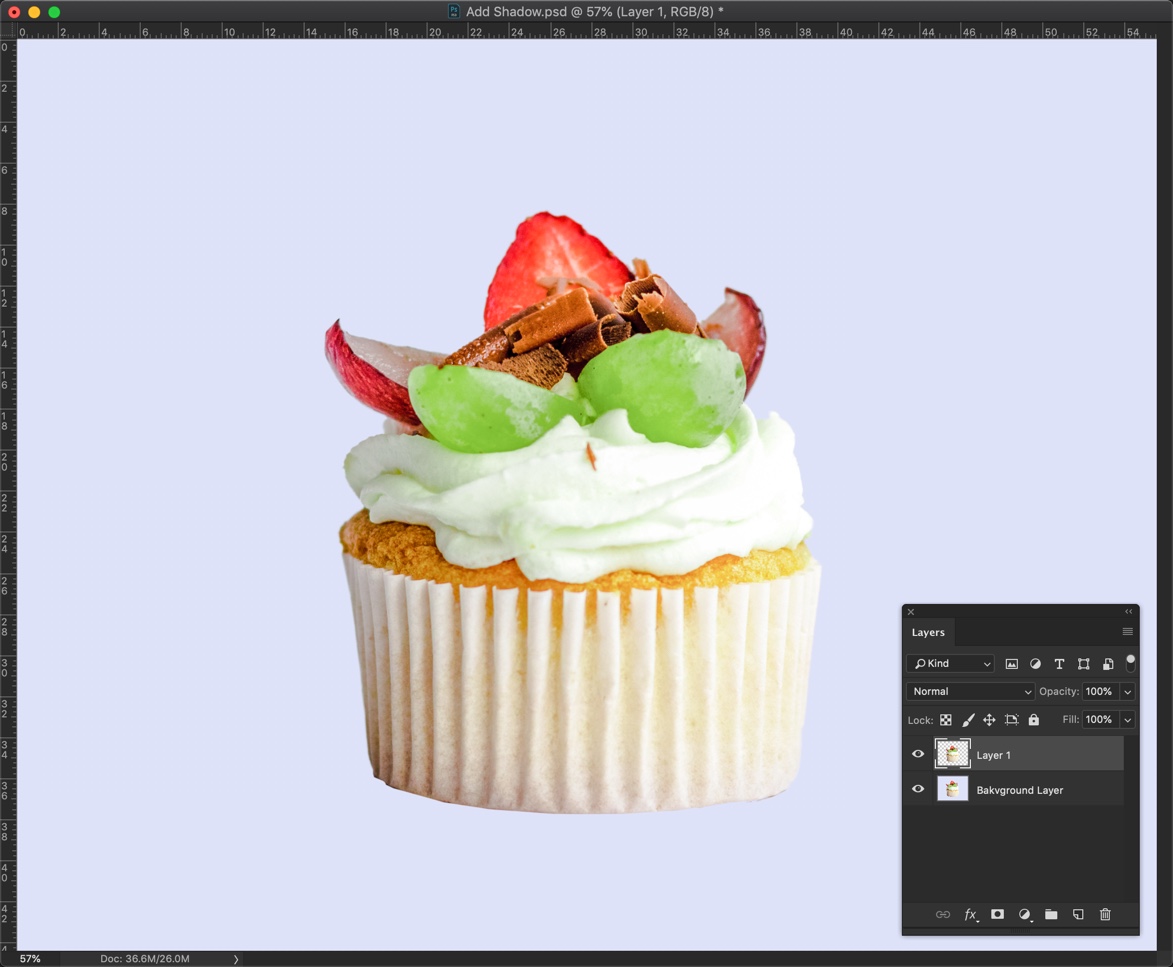Open the Normal blend mode dropdown
Image resolution: width=1173 pixels, height=967 pixels.
click(970, 692)
